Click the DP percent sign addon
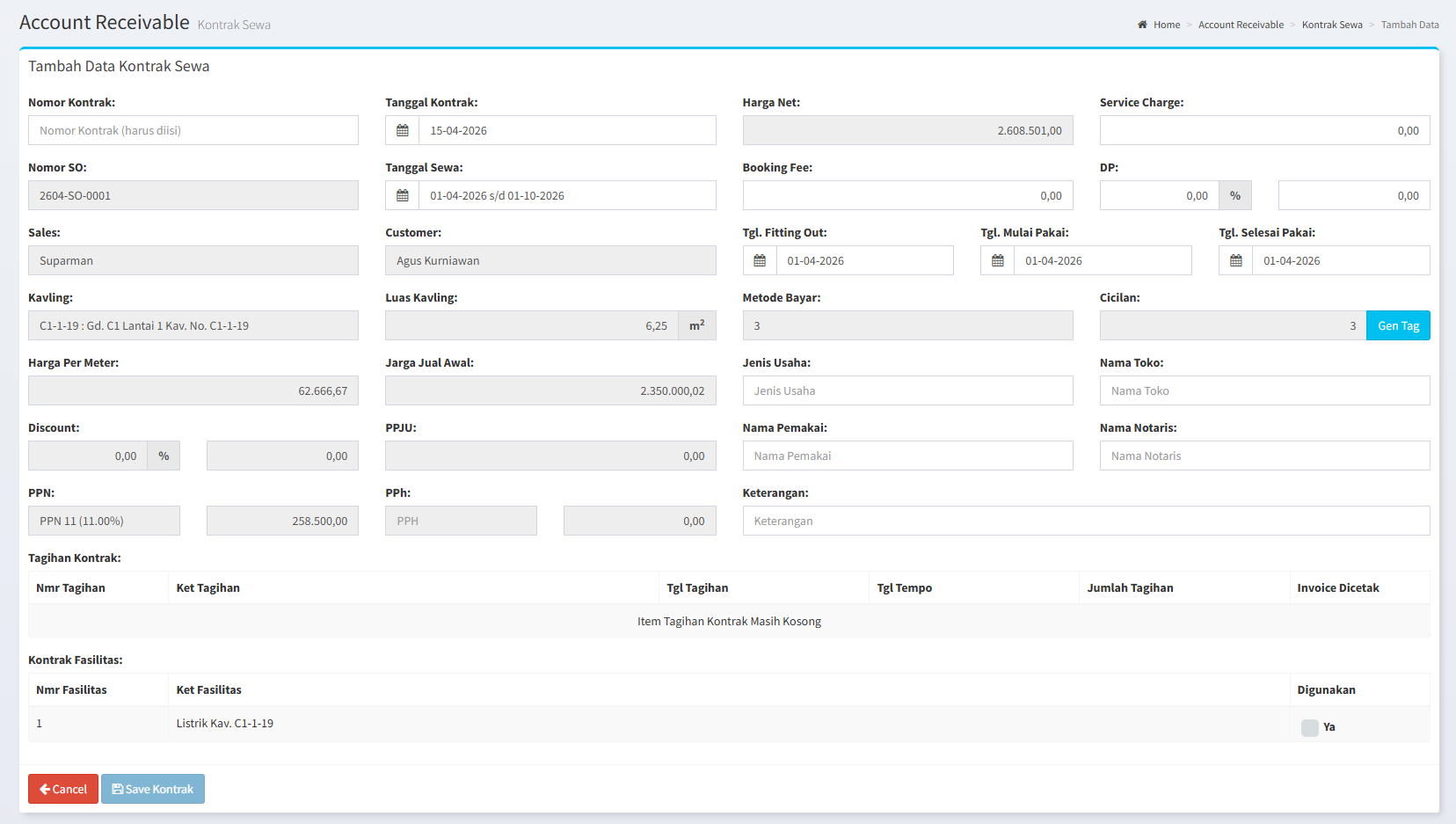 [x=1235, y=195]
